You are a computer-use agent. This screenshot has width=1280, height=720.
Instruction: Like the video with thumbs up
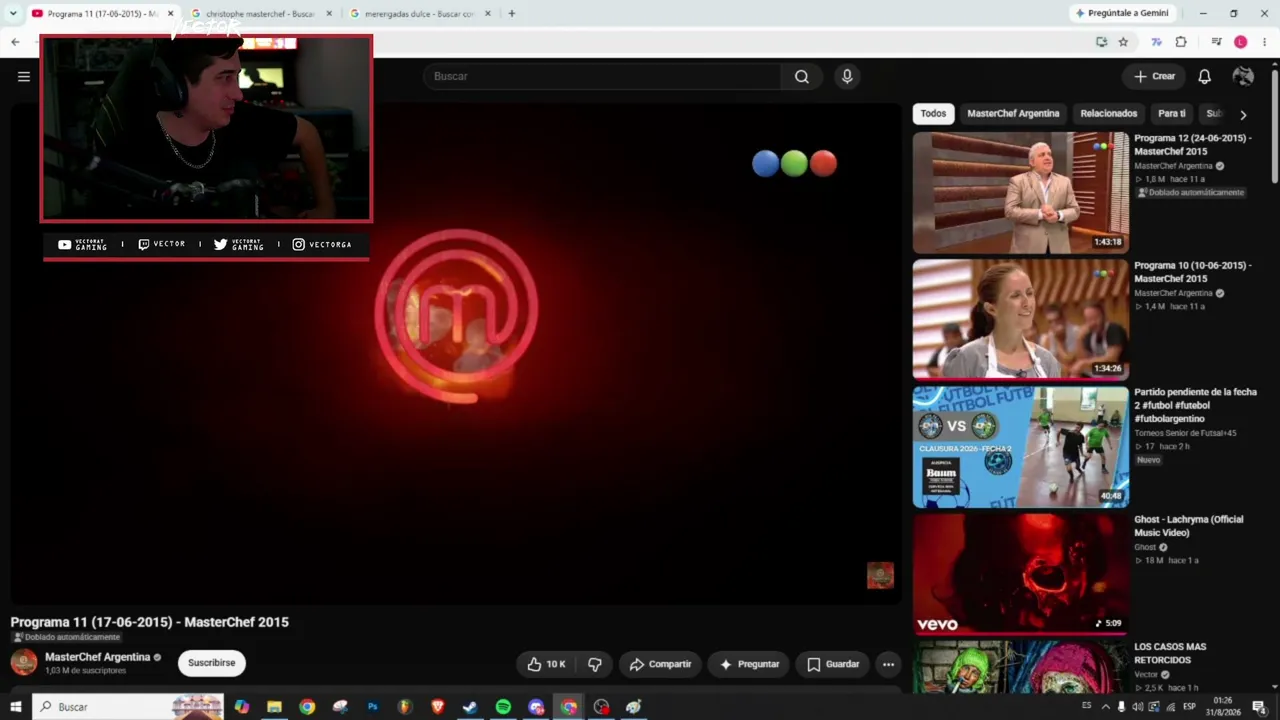(x=546, y=664)
